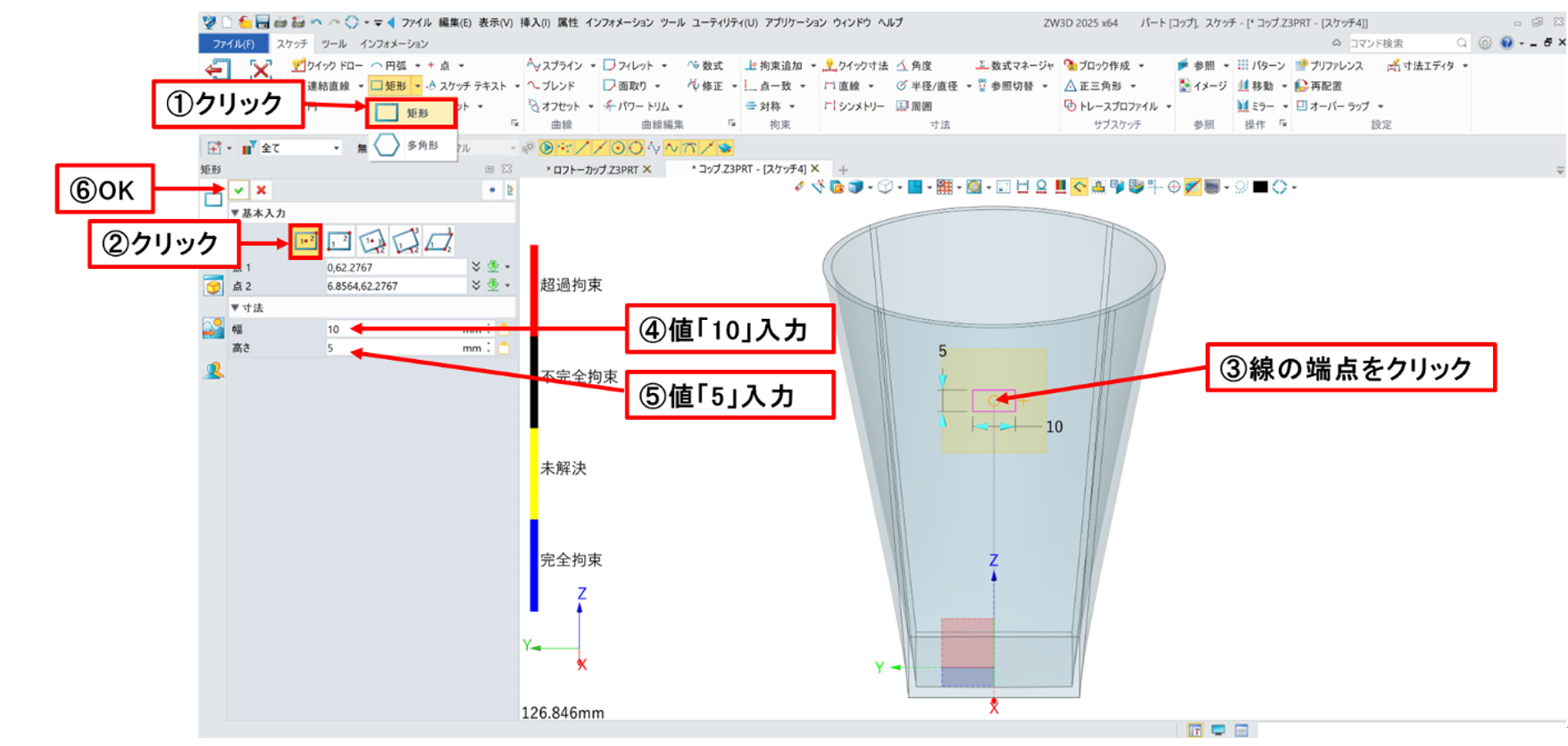This screenshot has width=1568, height=746.
Task: Open the Equation Manager (数式マネージャ)
Action: click(x=1015, y=65)
